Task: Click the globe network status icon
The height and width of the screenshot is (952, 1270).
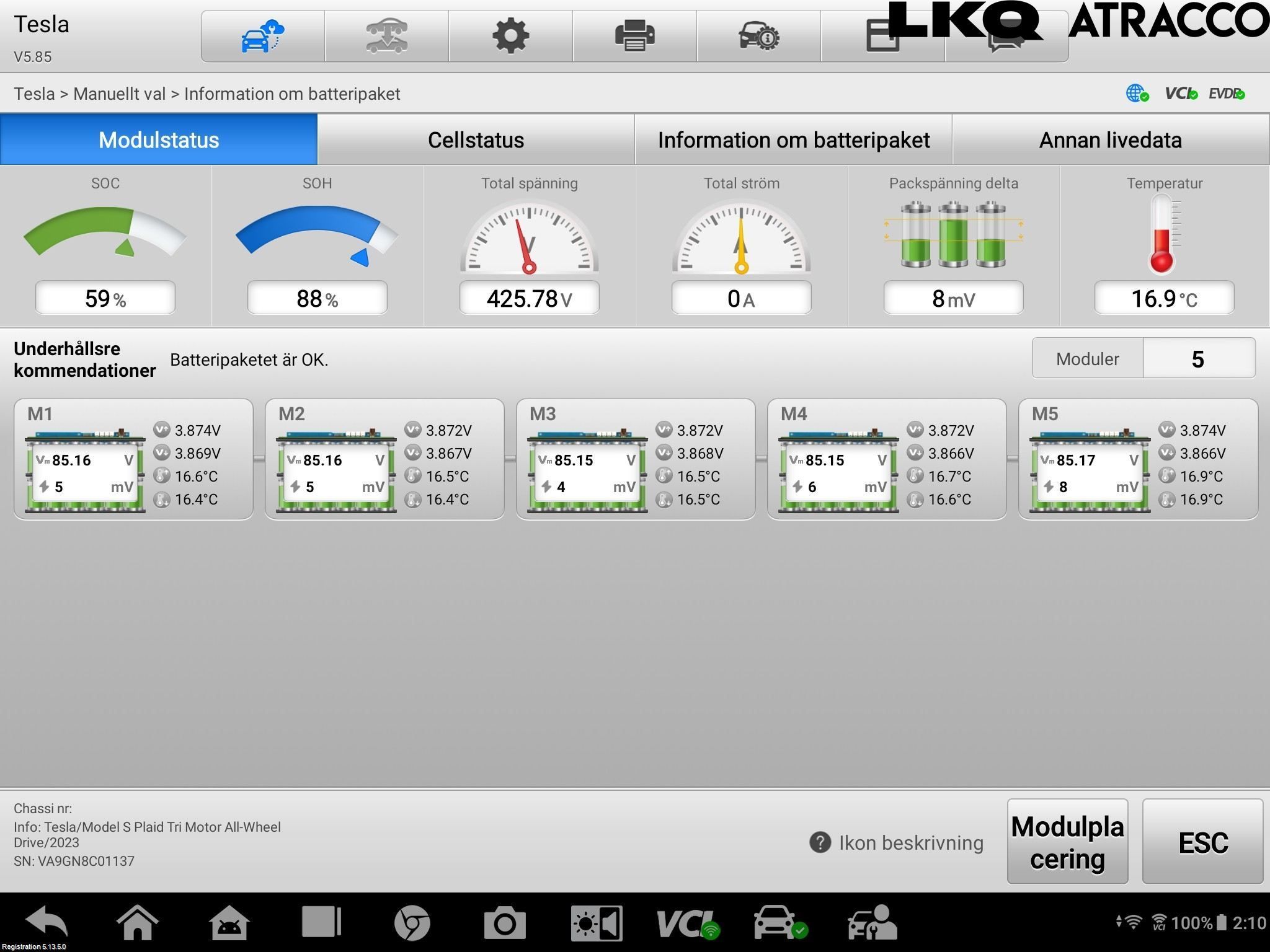Action: click(x=1137, y=94)
